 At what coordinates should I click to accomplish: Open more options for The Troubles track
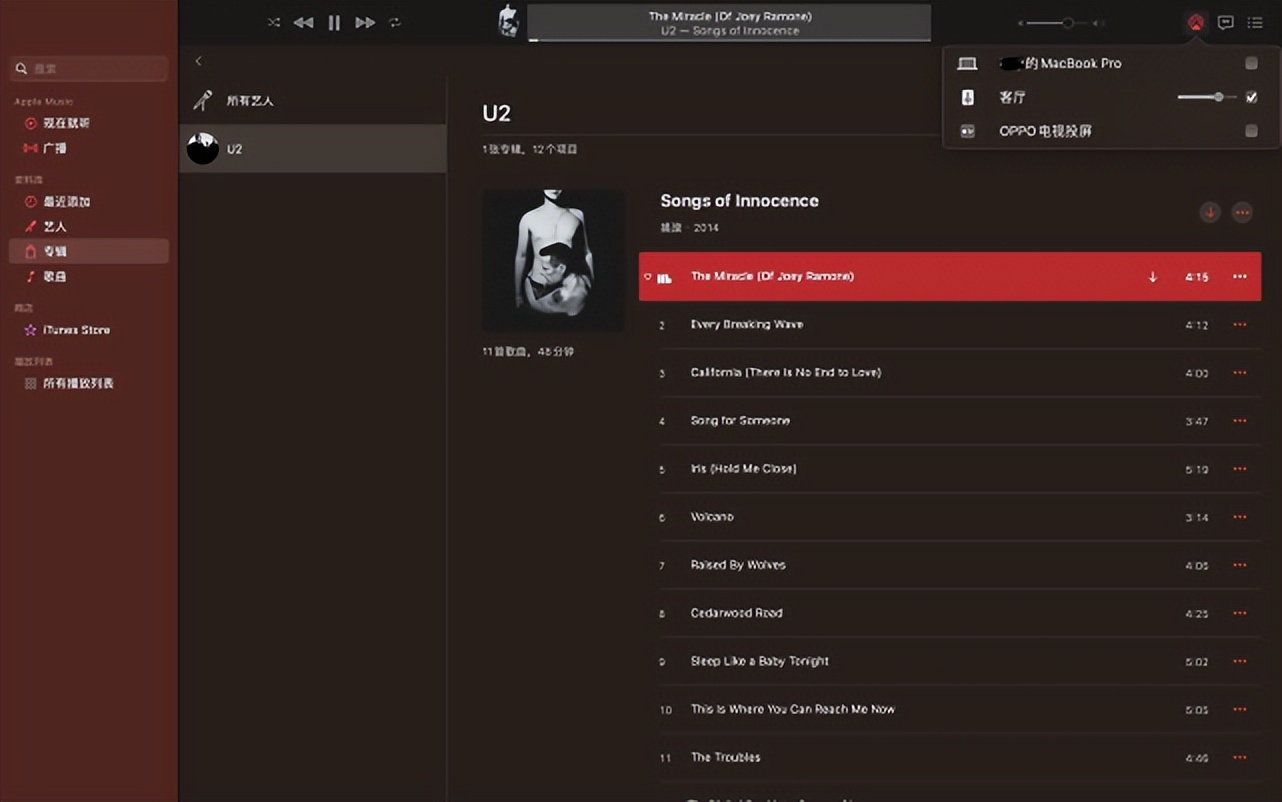coord(1240,757)
